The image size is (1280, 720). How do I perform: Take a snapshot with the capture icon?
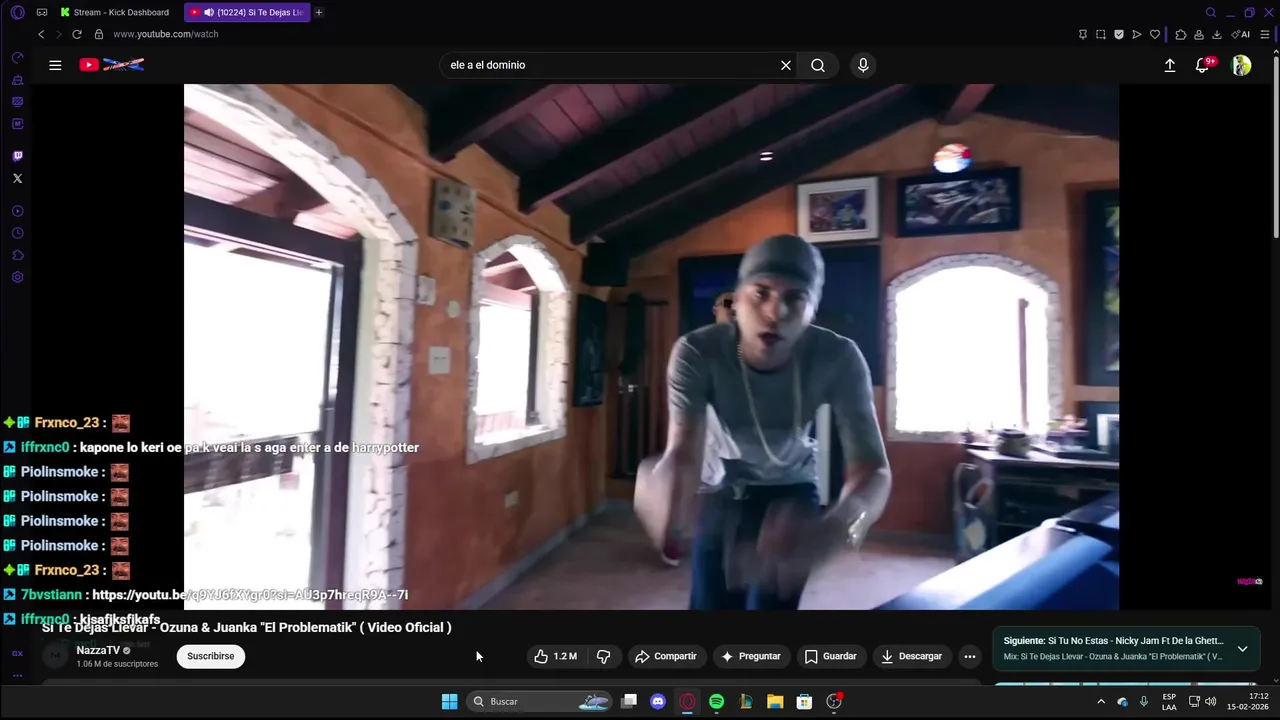[1101, 34]
